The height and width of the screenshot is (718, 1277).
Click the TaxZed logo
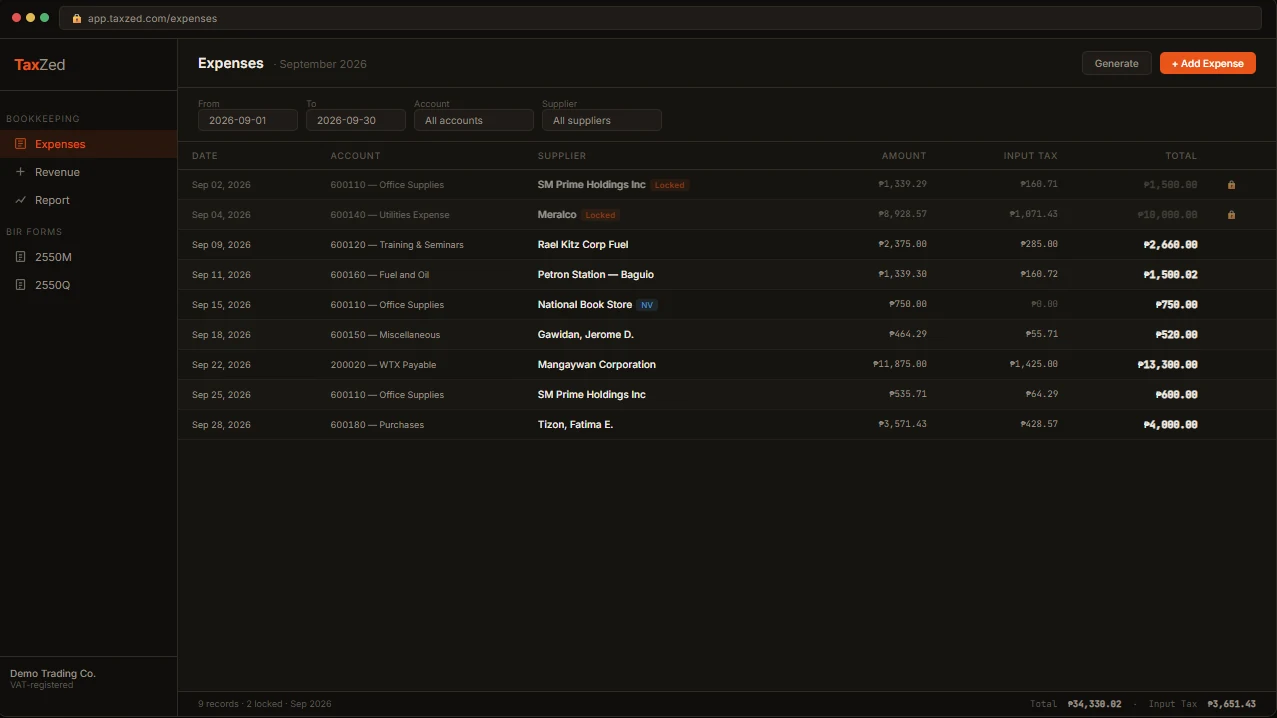[40, 65]
